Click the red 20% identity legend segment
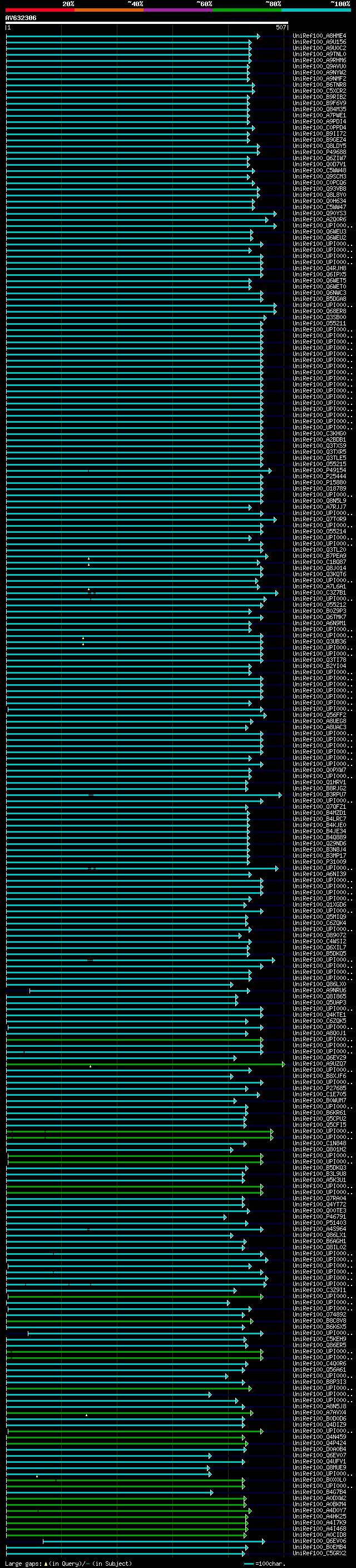Viewport: 356px width, 1568px height. (x=40, y=10)
